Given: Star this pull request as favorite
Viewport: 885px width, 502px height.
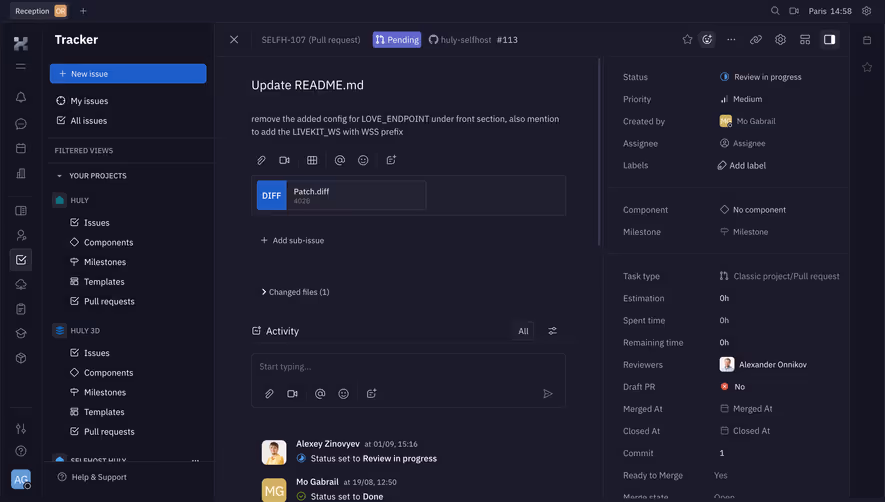Looking at the screenshot, I should pos(687,40).
